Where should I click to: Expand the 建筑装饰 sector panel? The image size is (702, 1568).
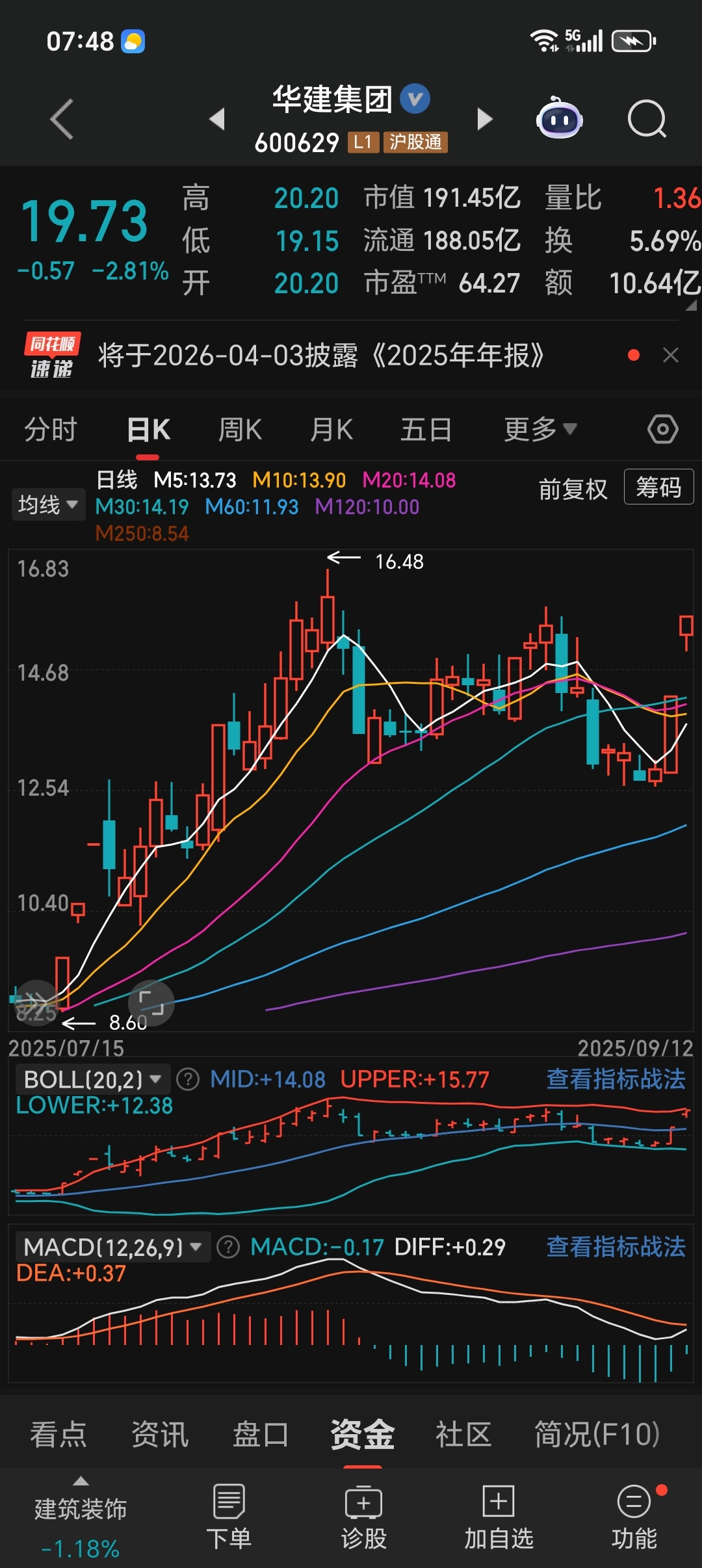point(81,1518)
